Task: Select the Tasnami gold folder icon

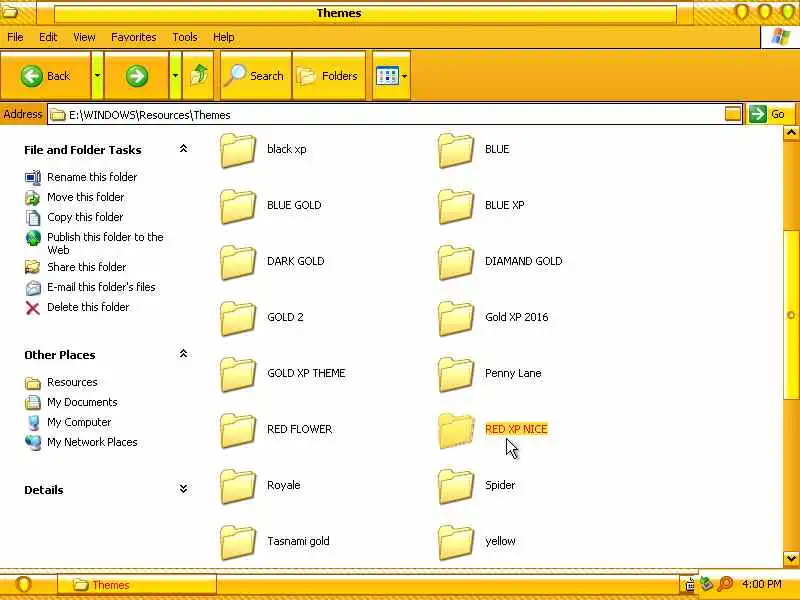Action: 238,543
